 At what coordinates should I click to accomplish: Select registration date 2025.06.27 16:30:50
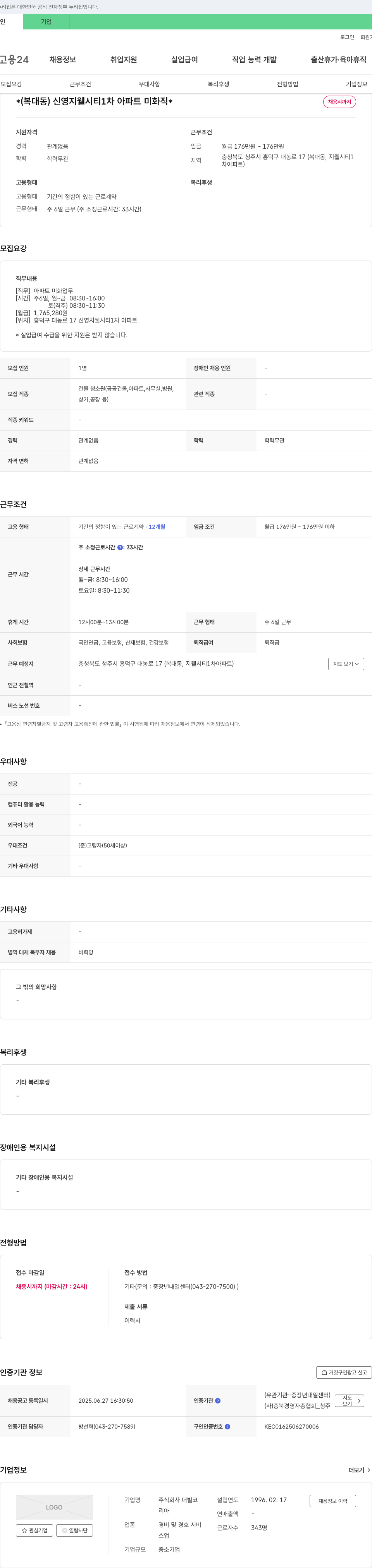[x=106, y=1401]
